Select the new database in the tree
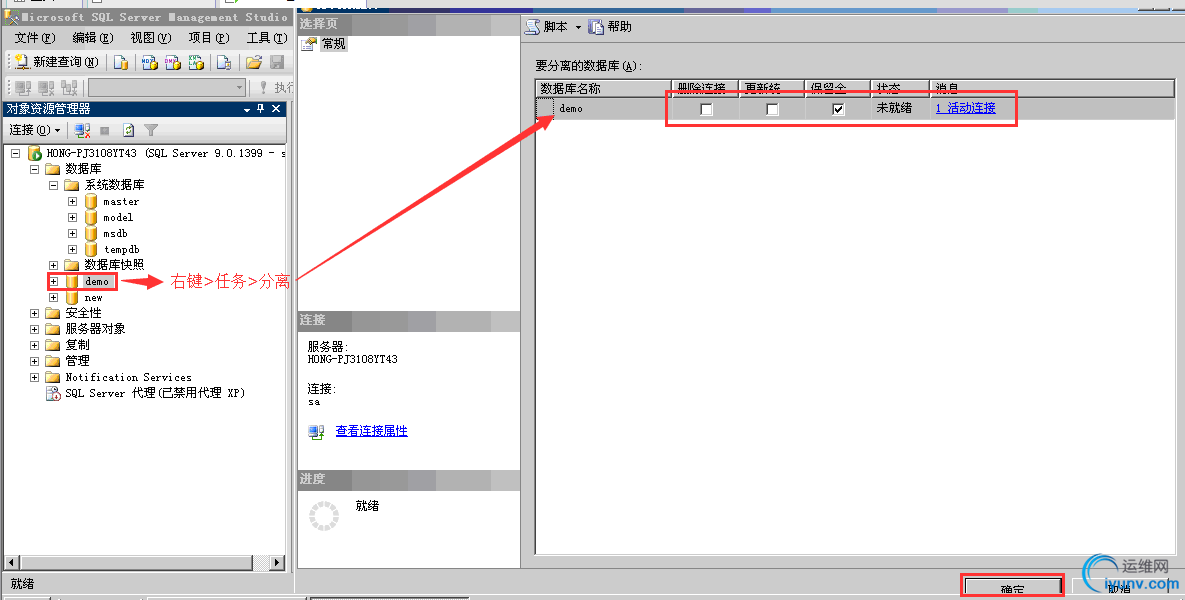This screenshot has height=600, width=1185. tap(93, 298)
